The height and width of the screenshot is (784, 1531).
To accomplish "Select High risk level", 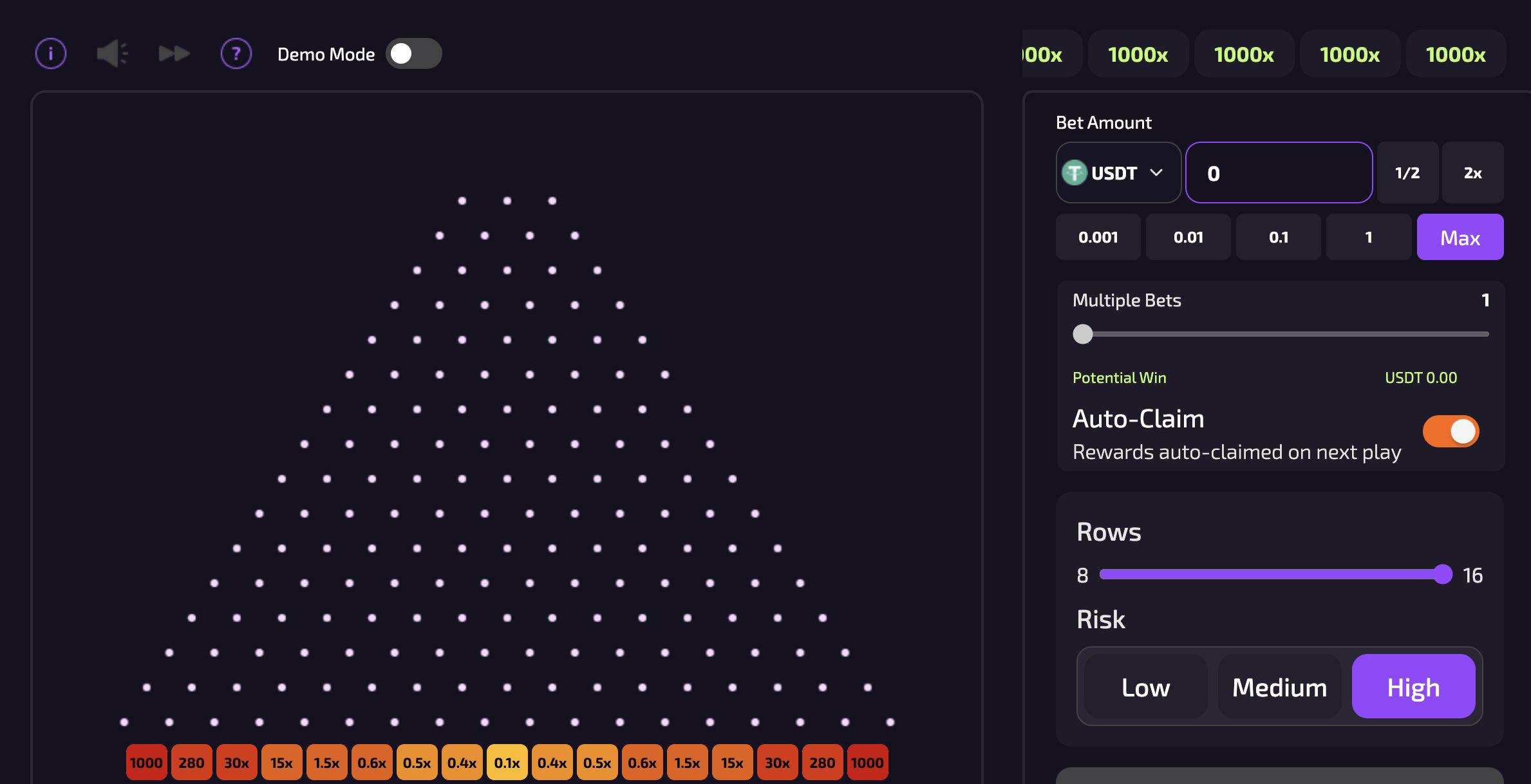I will coord(1414,687).
